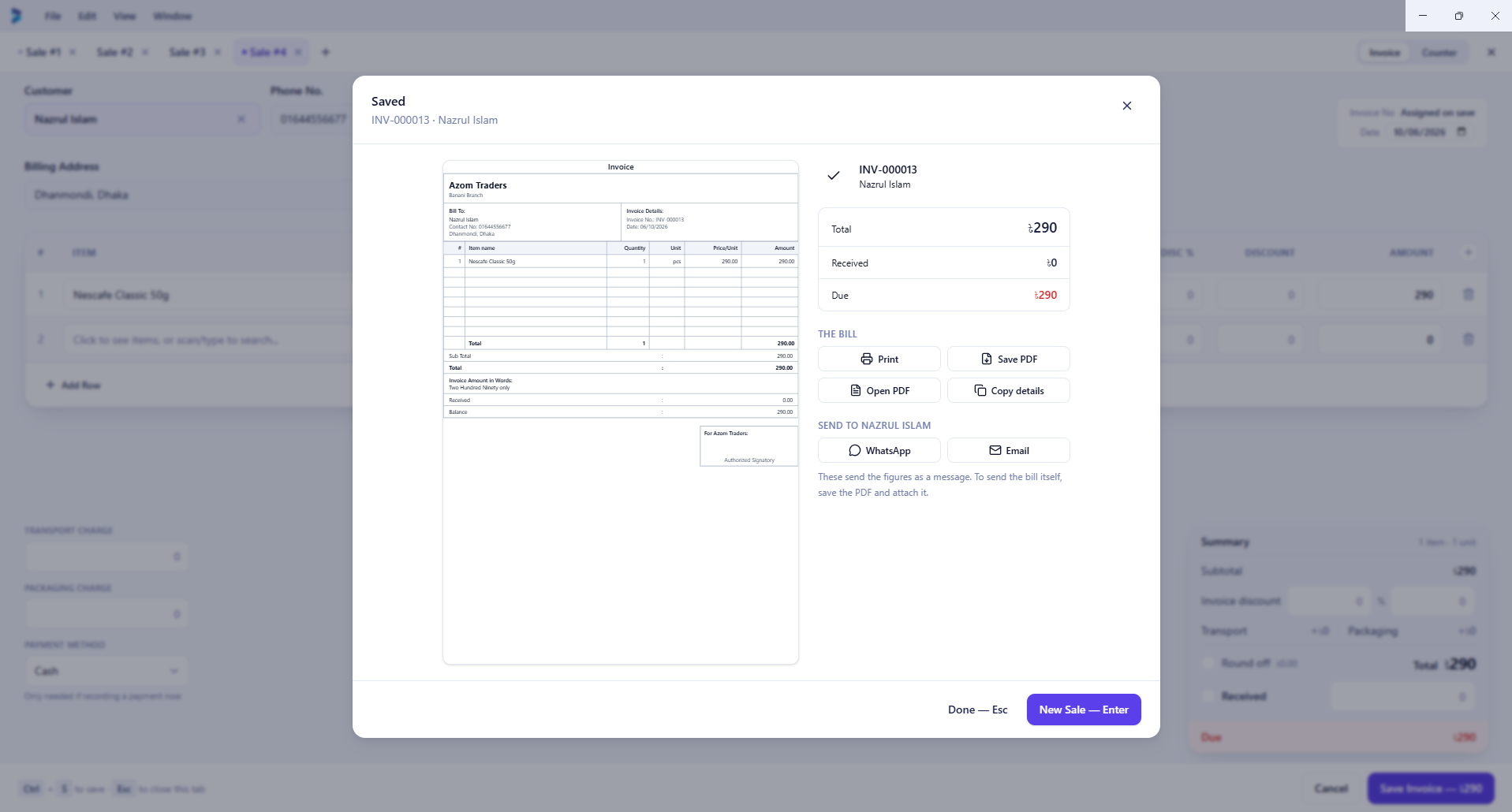1512x812 pixels.
Task: Click the invoice preview thumbnail
Action: click(621, 412)
